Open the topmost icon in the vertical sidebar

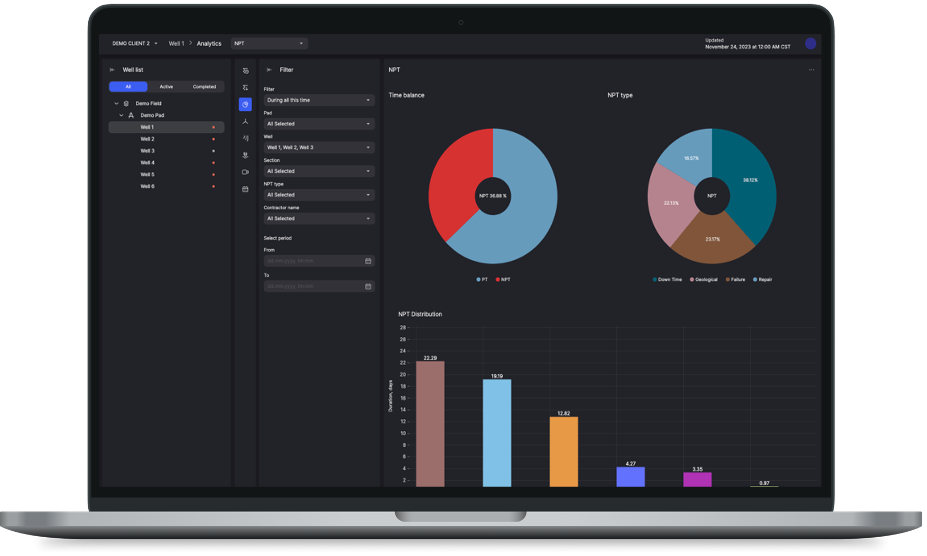click(x=245, y=71)
